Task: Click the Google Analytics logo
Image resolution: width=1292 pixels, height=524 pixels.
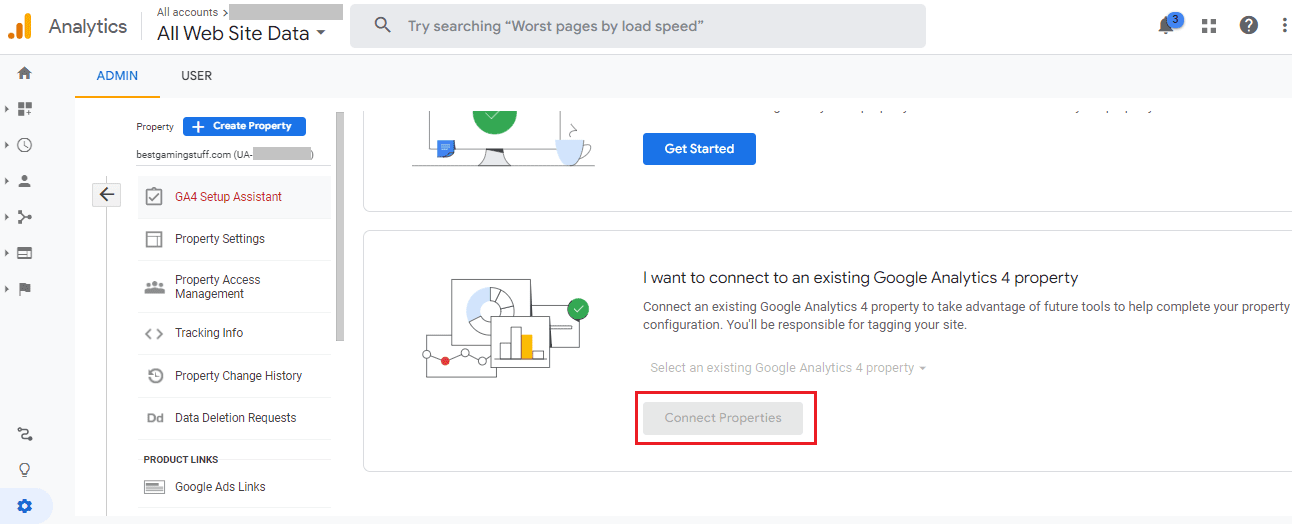Action: [21, 26]
